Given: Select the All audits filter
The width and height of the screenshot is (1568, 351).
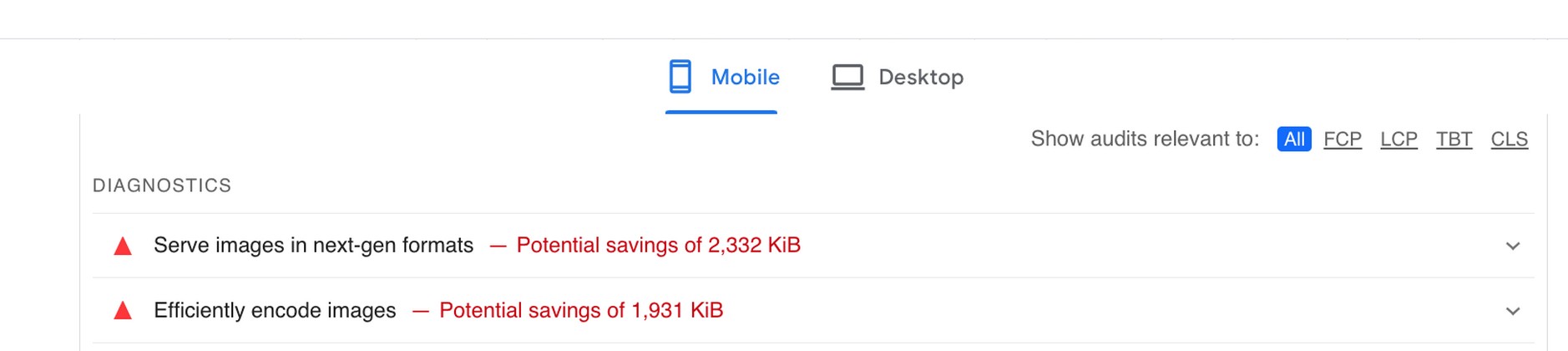Looking at the screenshot, I should pos(1294,139).
